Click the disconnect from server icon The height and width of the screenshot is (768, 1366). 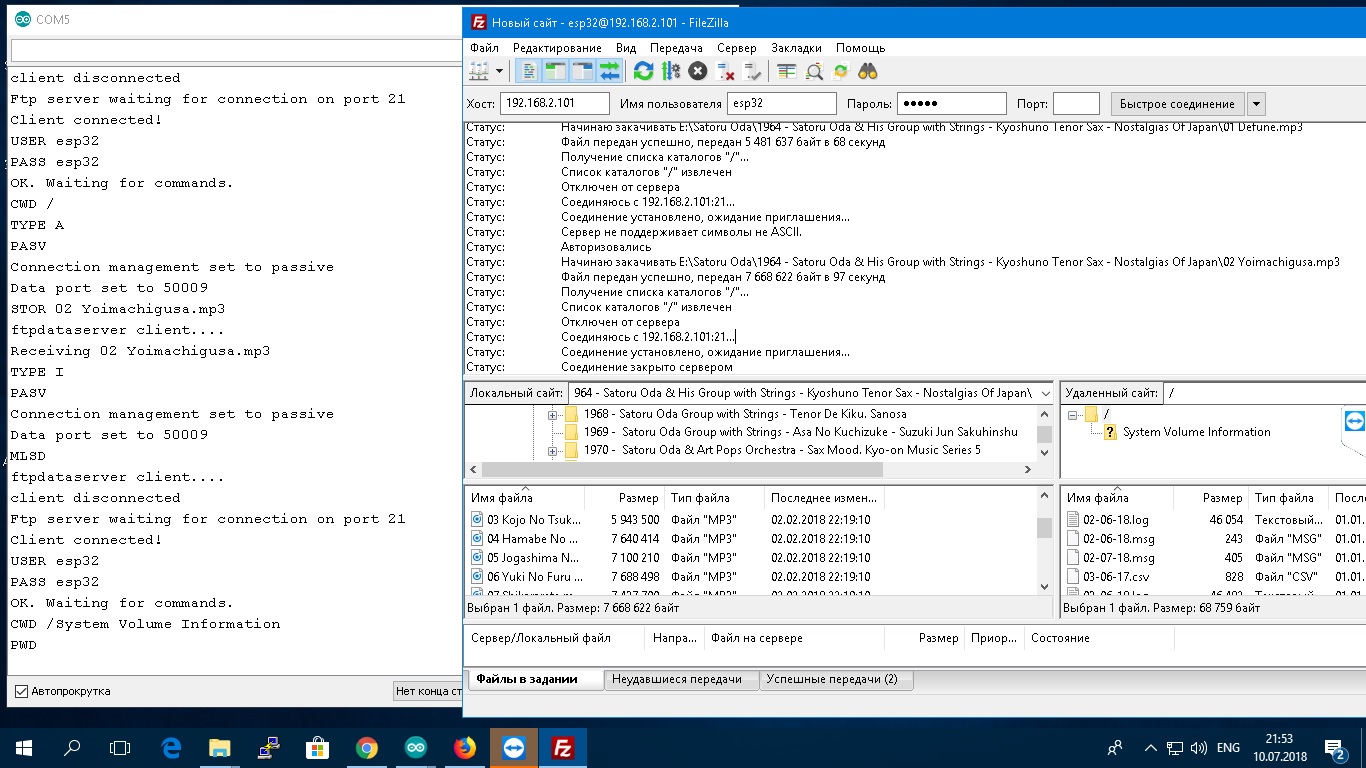pyautogui.click(x=726, y=71)
